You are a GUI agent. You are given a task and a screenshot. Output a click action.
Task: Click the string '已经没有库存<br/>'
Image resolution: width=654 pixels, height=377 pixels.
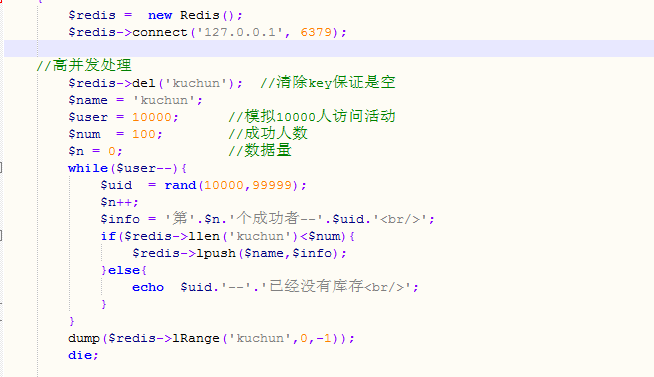click(x=341, y=287)
